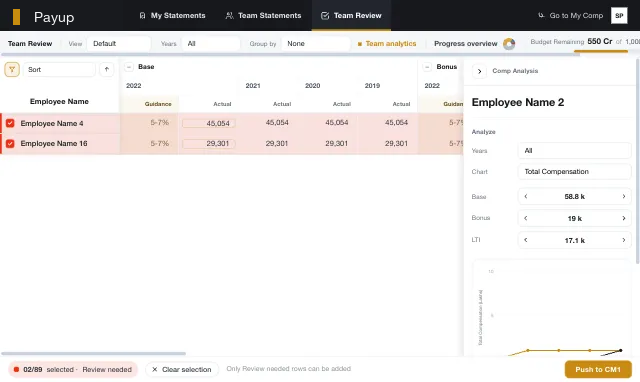Screen dimensions: 640x382
Task: Open the Chart dropdown showing Total Compensation
Action: coord(574,172)
